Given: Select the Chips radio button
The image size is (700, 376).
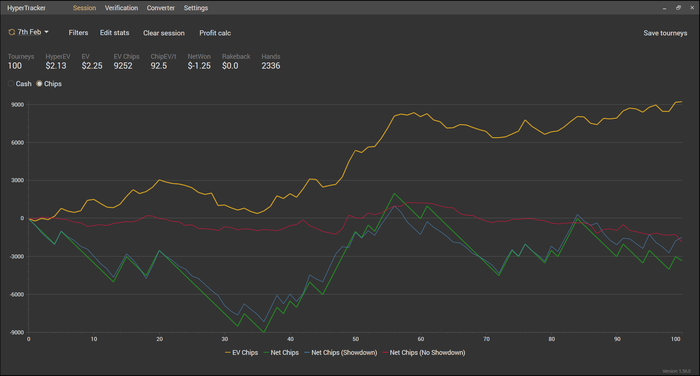Looking at the screenshot, I should click(x=39, y=84).
